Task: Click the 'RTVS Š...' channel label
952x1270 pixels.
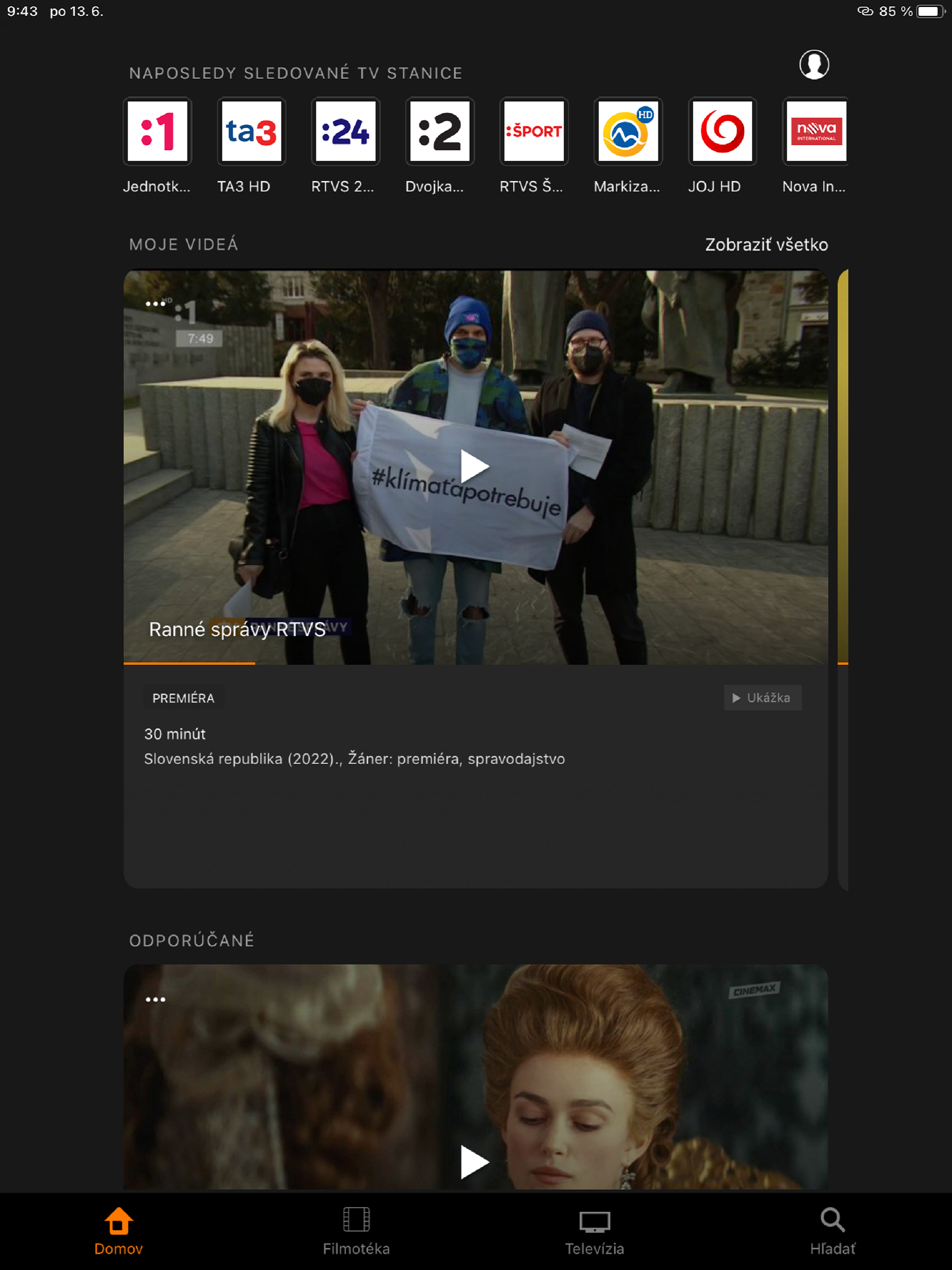Action: click(531, 186)
